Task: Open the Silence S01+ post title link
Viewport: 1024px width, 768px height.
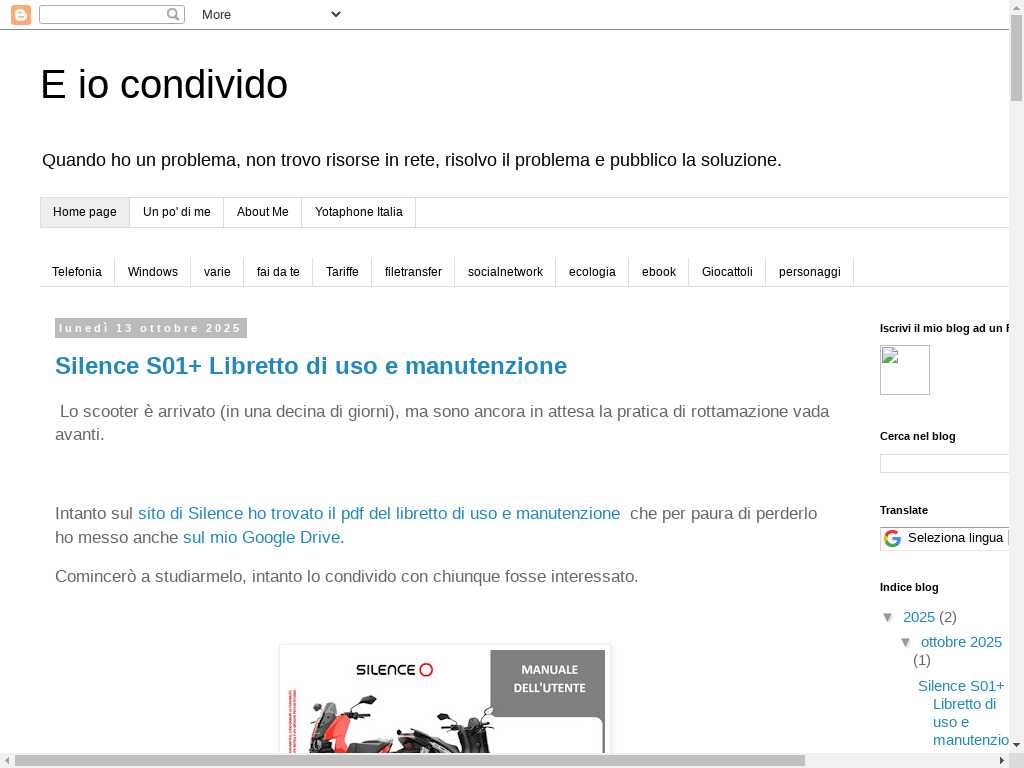Action: [311, 366]
